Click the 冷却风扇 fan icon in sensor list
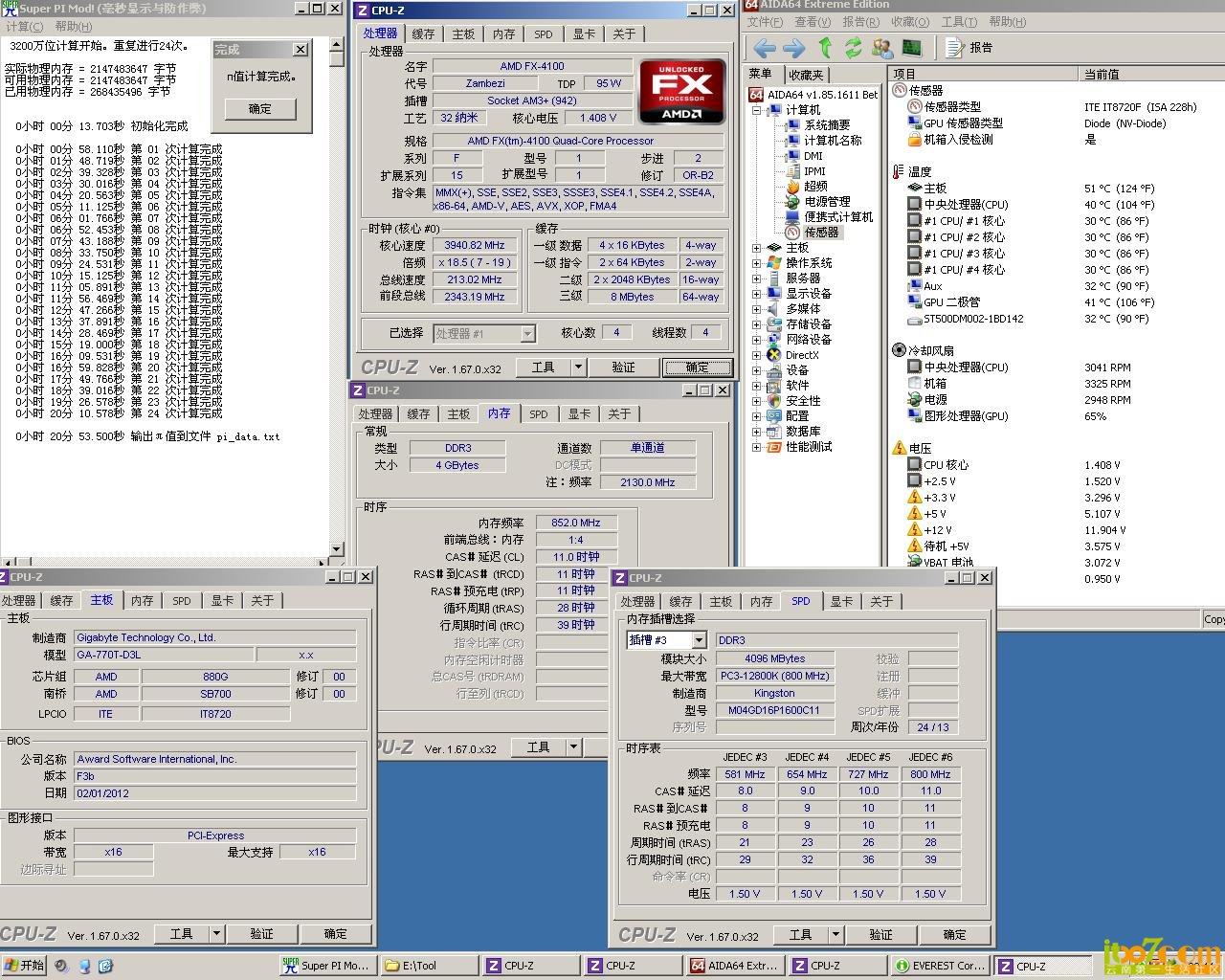Image resolution: width=1225 pixels, height=980 pixels. 899,350
